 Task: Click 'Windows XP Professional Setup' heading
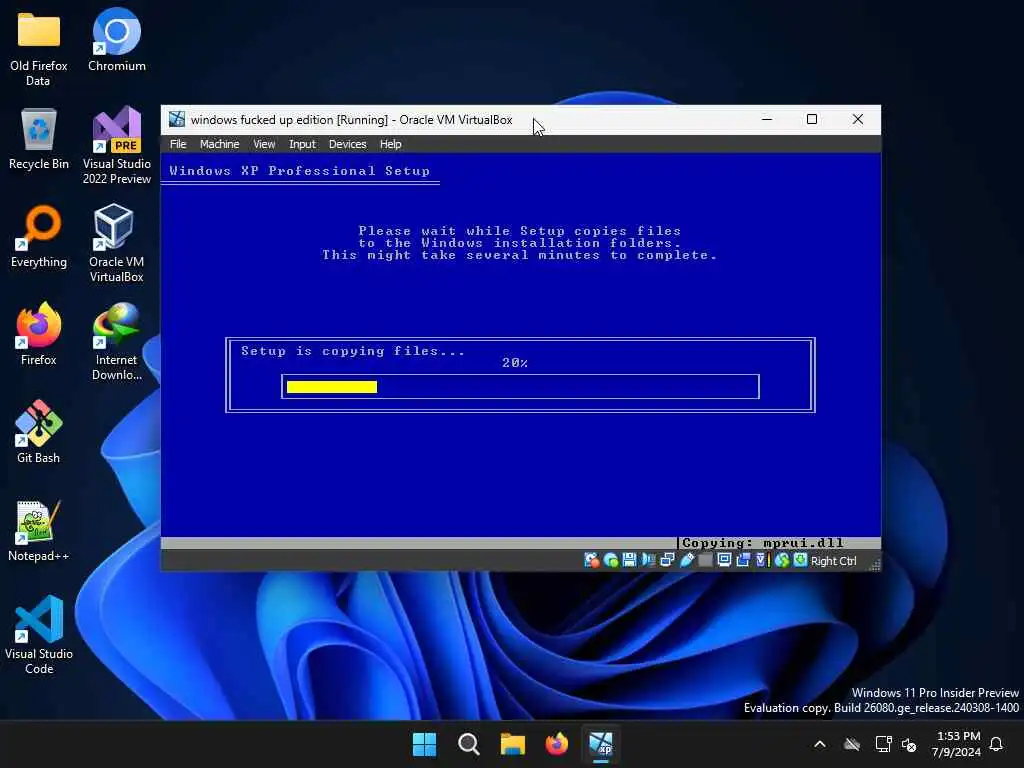299,171
